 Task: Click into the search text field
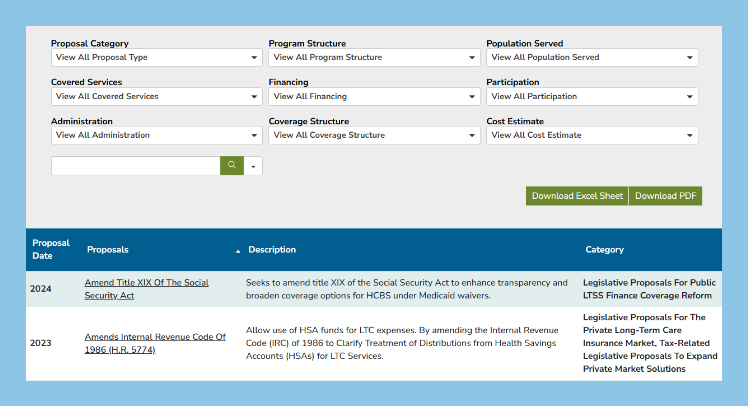pos(135,166)
